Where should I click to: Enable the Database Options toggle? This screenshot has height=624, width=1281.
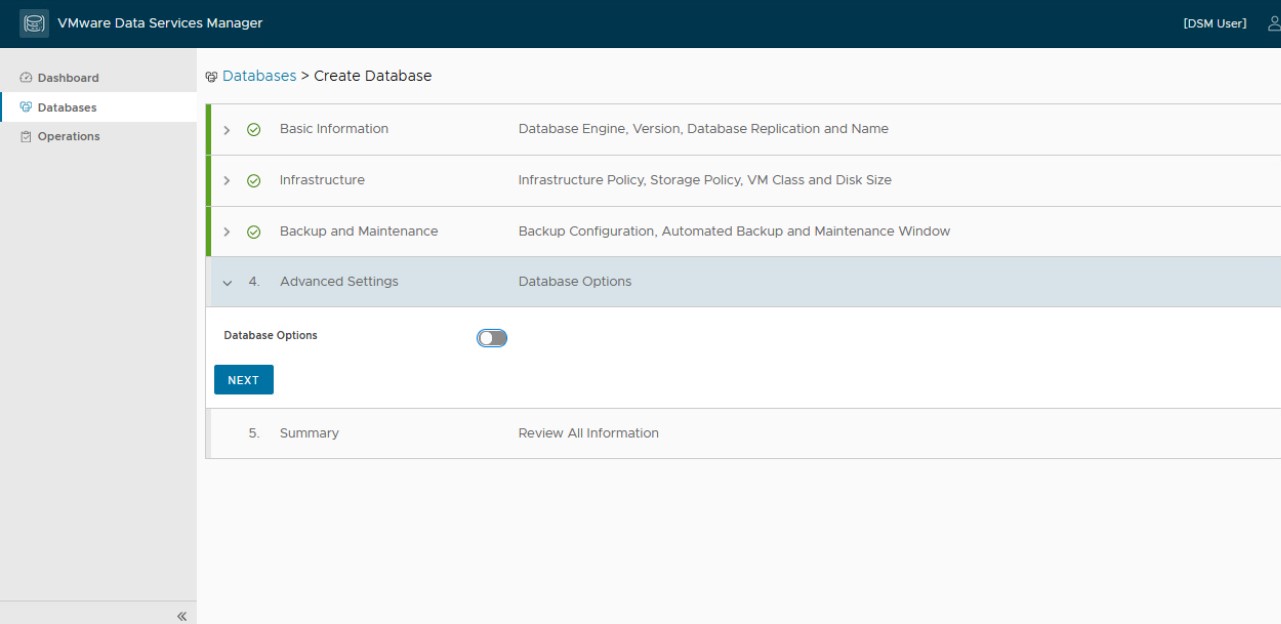(x=492, y=338)
